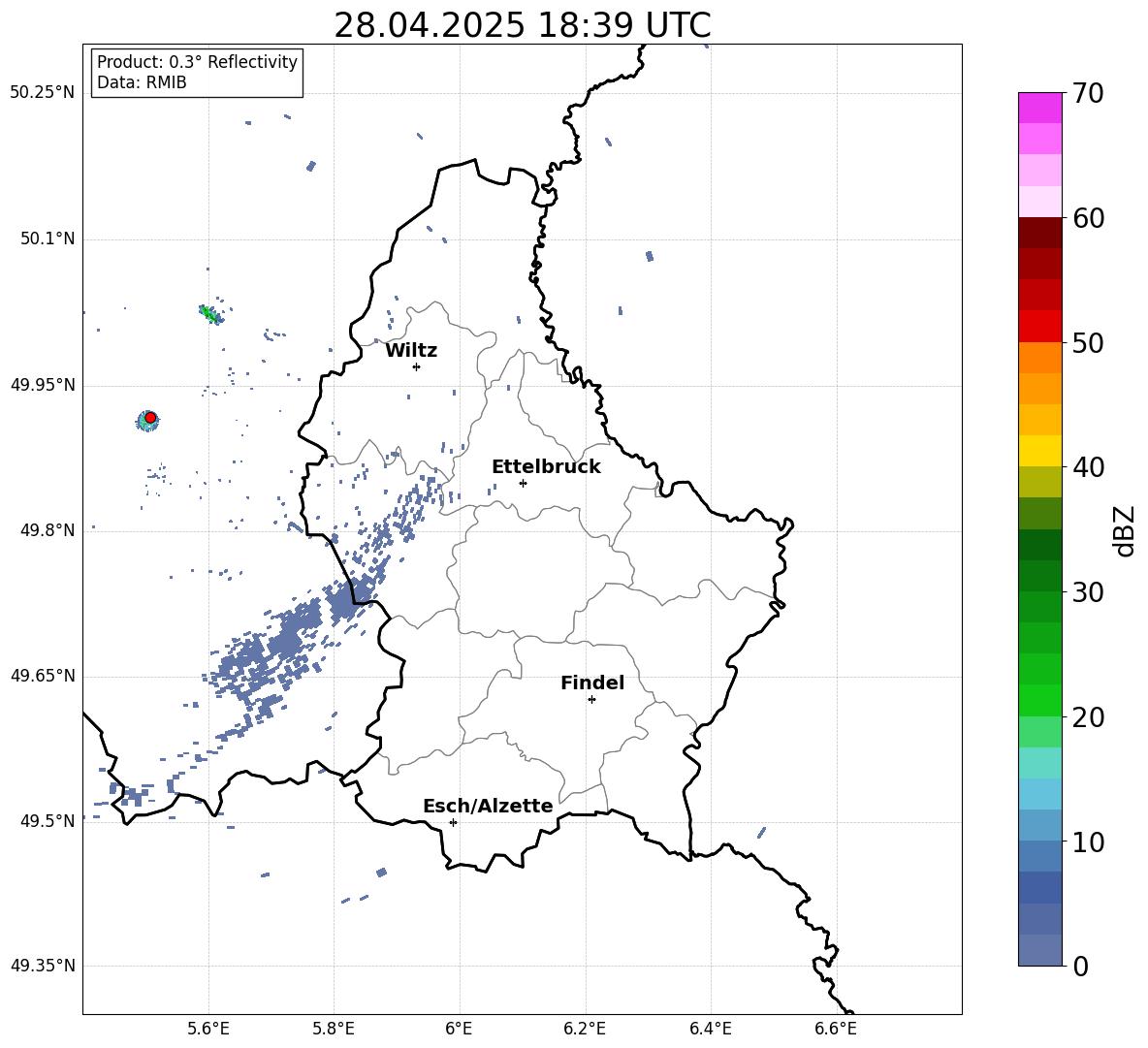
Task: Click the 'Product: 0.3° Reflectivity' label
Action: [x=197, y=62]
